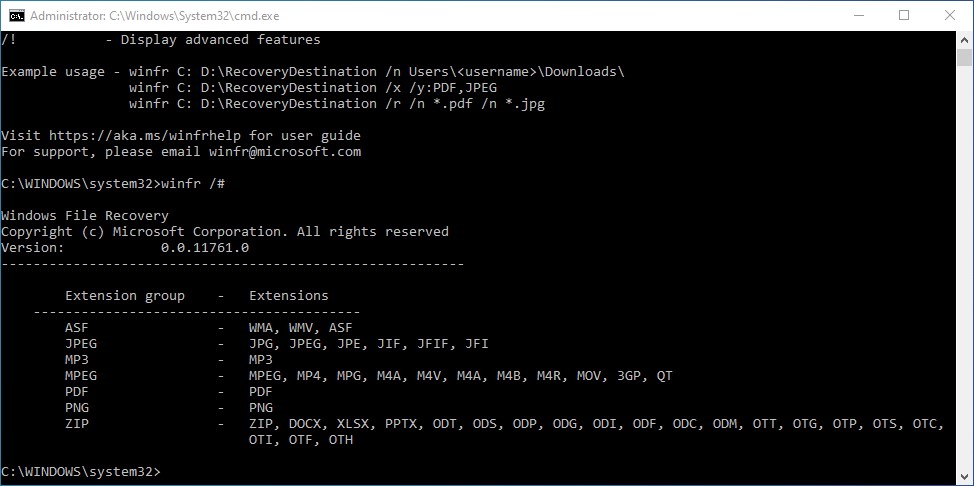Viewport: 974px width, 486px height.
Task: Click the 'Windows File Recovery' heading text
Action: [85, 216]
